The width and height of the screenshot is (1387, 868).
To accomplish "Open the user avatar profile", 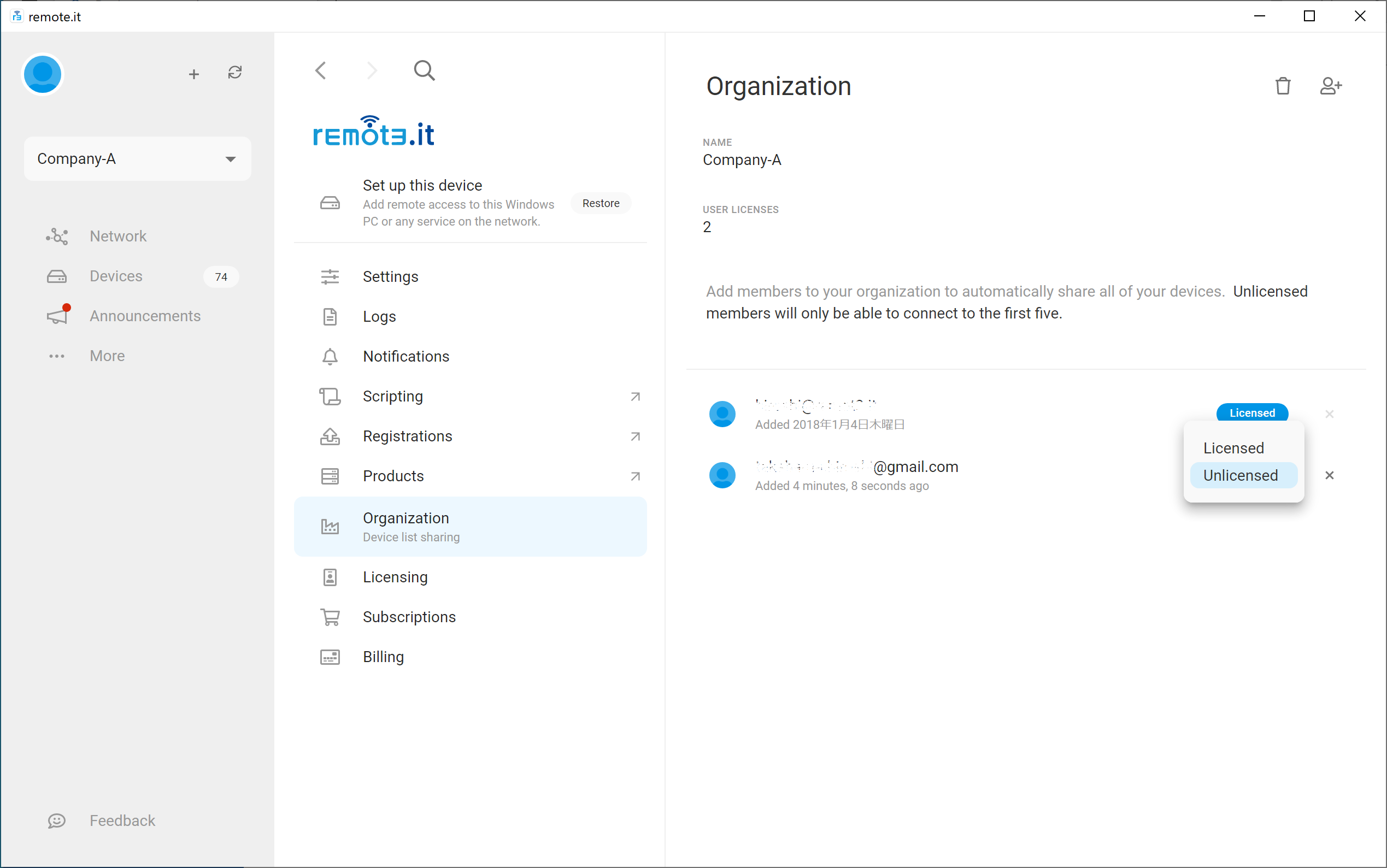I will pos(43,74).
